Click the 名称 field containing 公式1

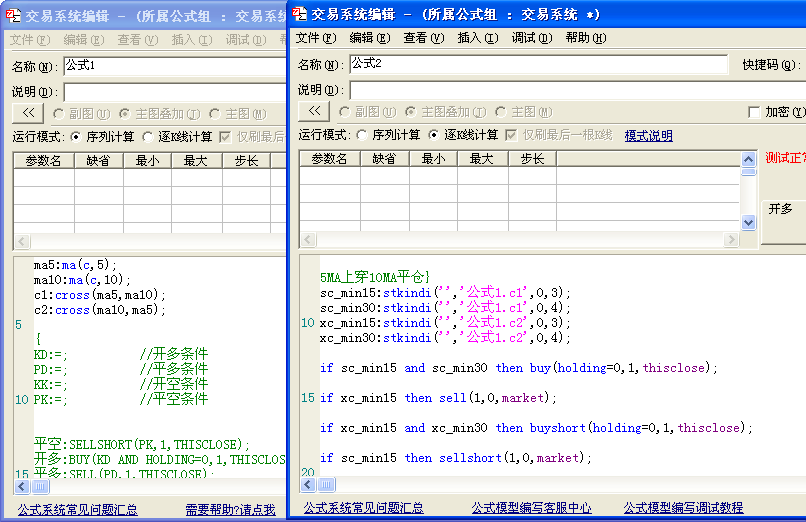(x=175, y=66)
